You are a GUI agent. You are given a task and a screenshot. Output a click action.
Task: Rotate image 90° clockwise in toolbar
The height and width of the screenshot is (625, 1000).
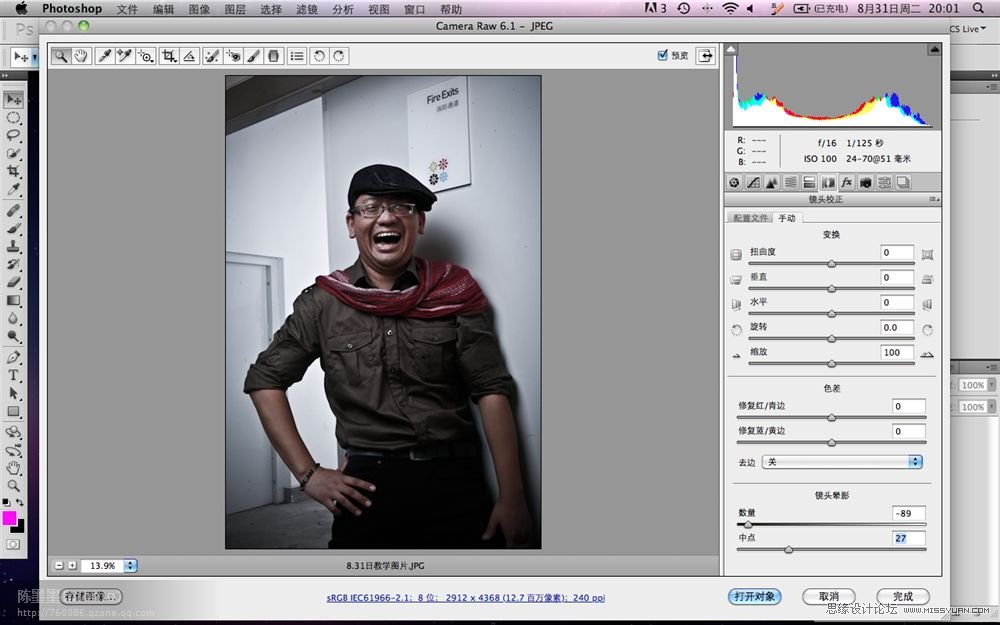click(339, 56)
